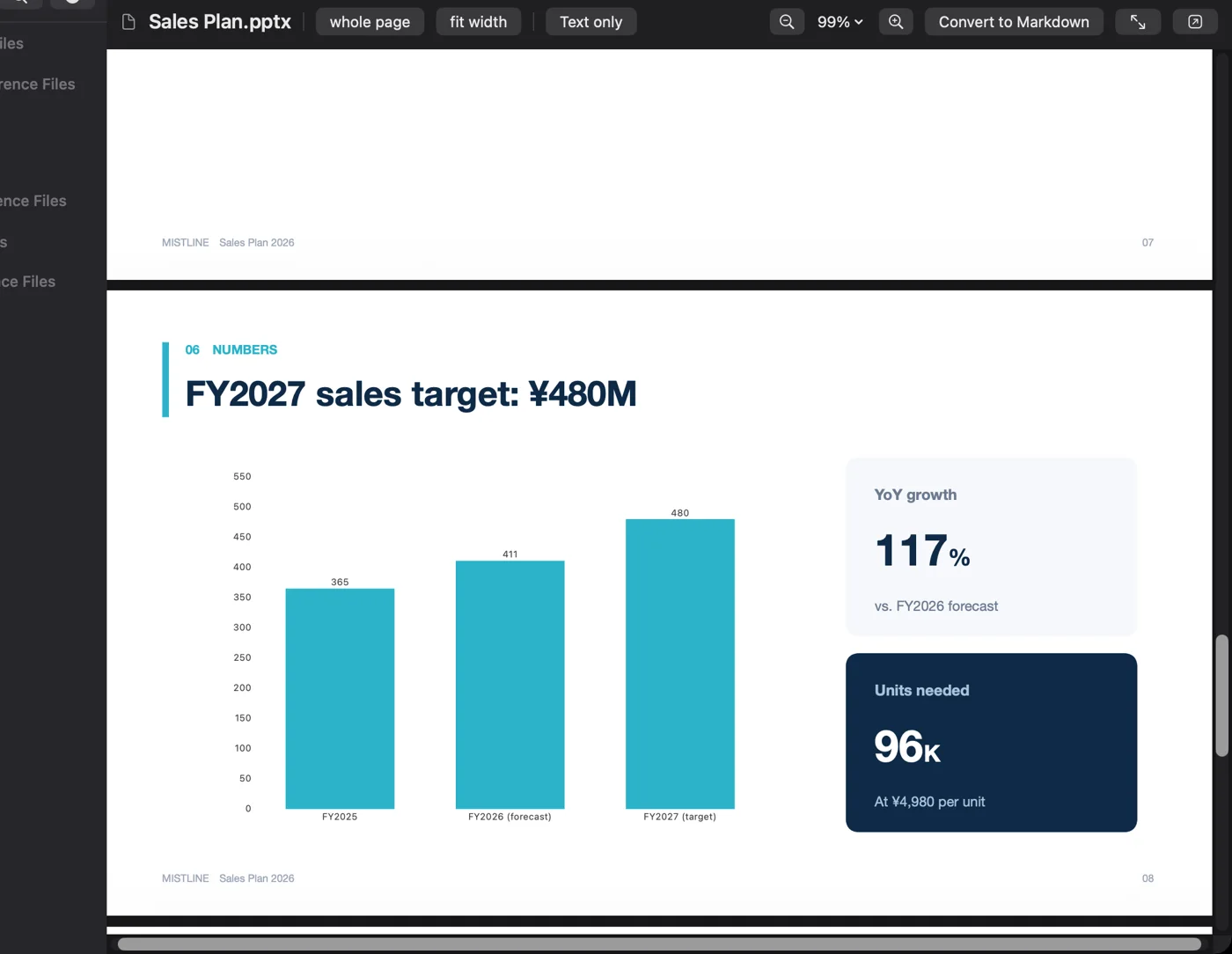The width and height of the screenshot is (1232, 954).
Task: Click page number 08 in the slide footer
Action: pos(1148,878)
